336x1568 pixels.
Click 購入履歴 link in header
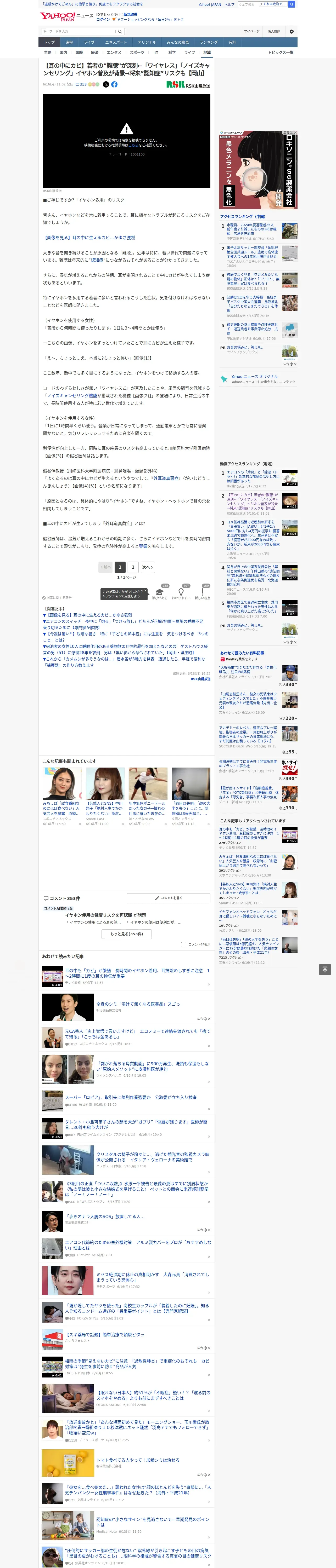tap(274, 32)
